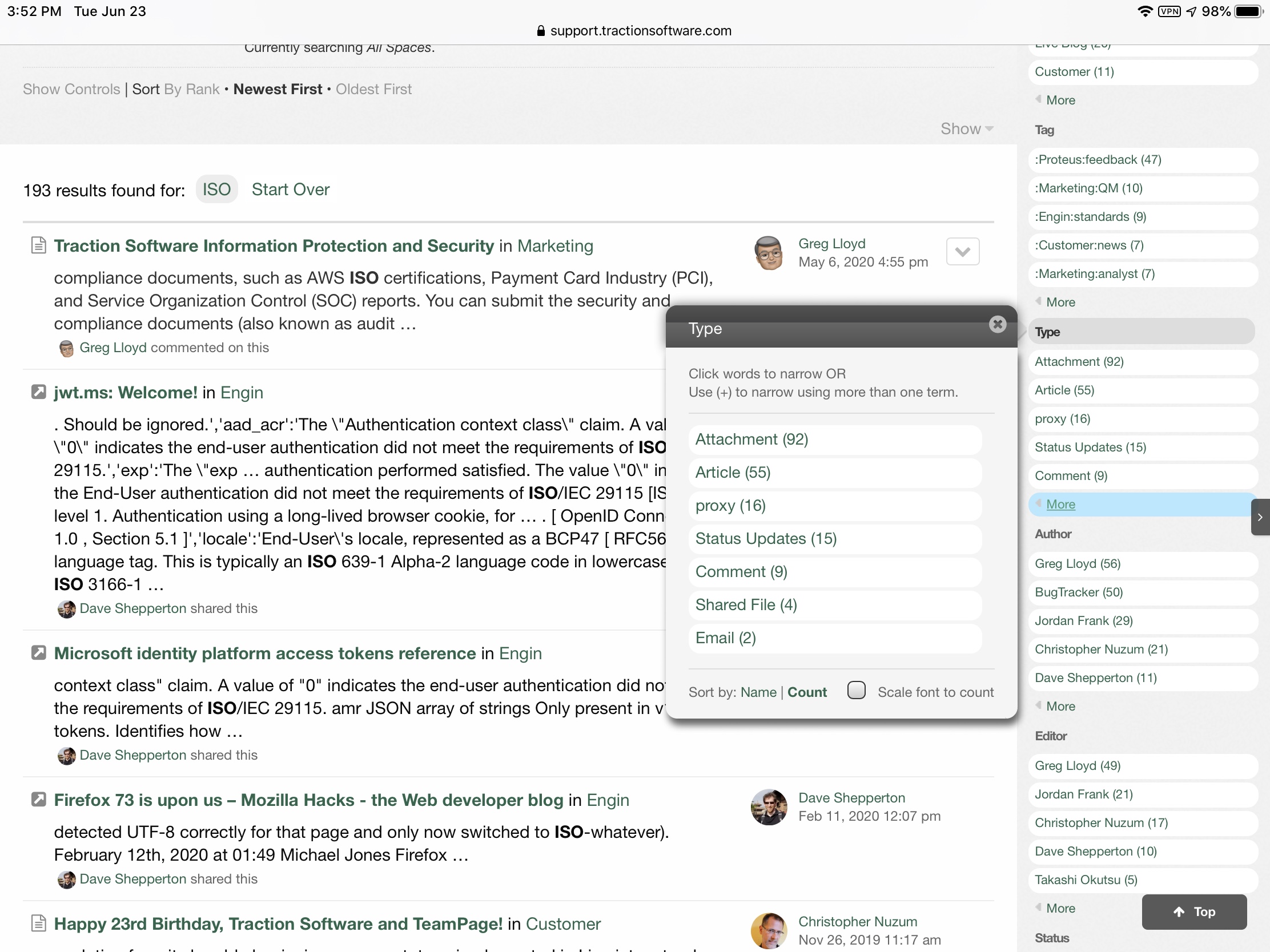Click the Start Over link
Viewport: 1270px width, 952px height.
(290, 189)
